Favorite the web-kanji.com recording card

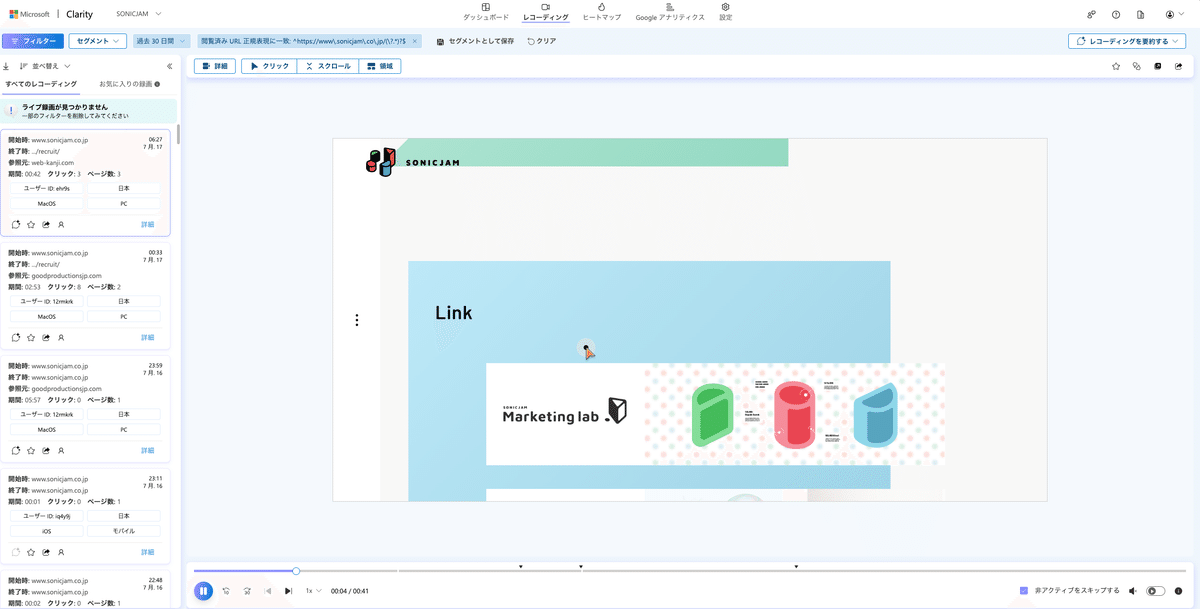31,225
